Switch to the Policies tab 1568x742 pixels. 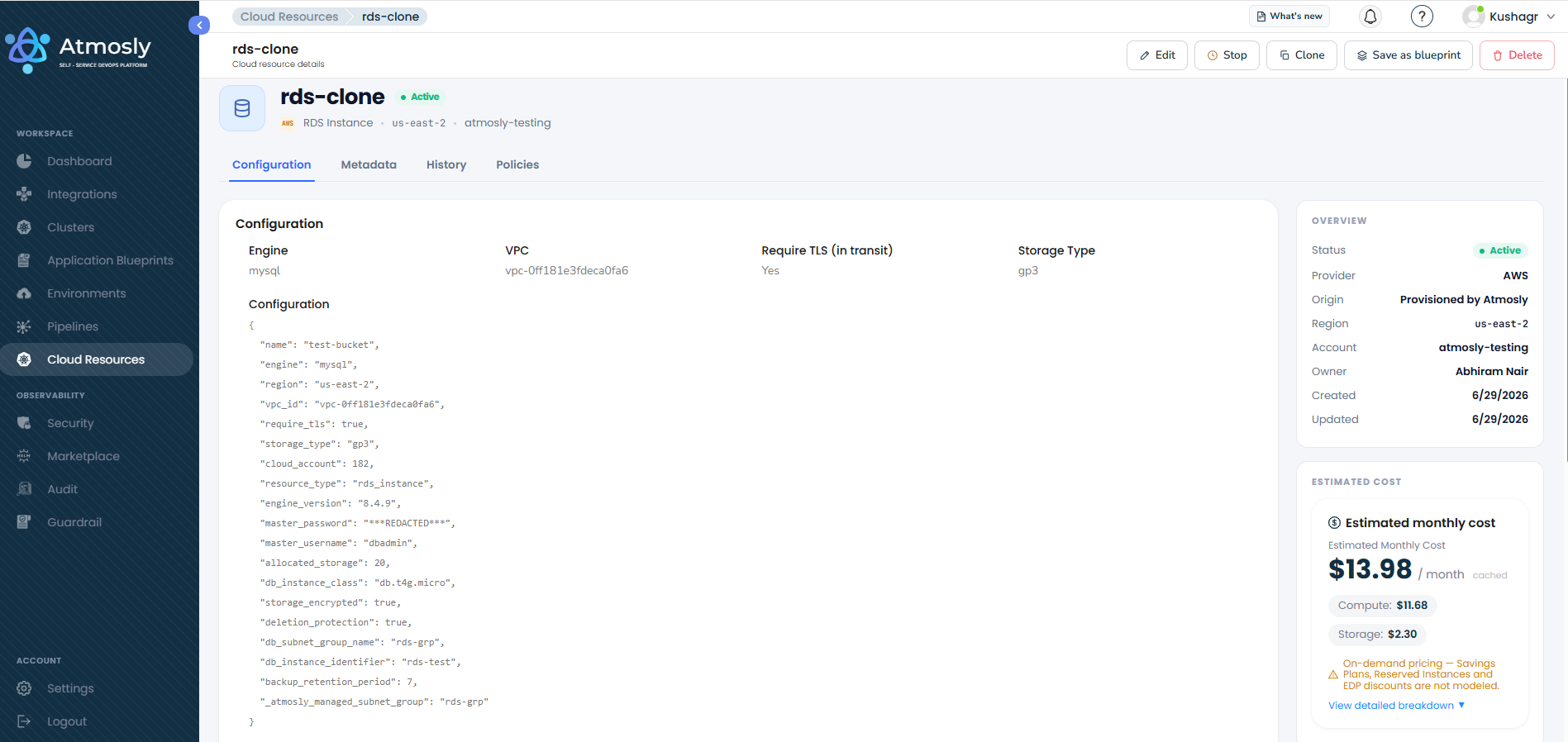(517, 164)
